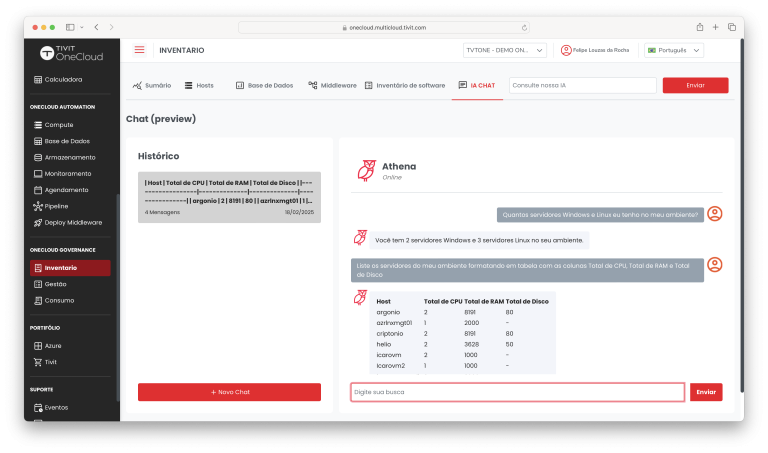Open the Pipeline automation item
Screen dimensions: 768x453
[x=58, y=206]
